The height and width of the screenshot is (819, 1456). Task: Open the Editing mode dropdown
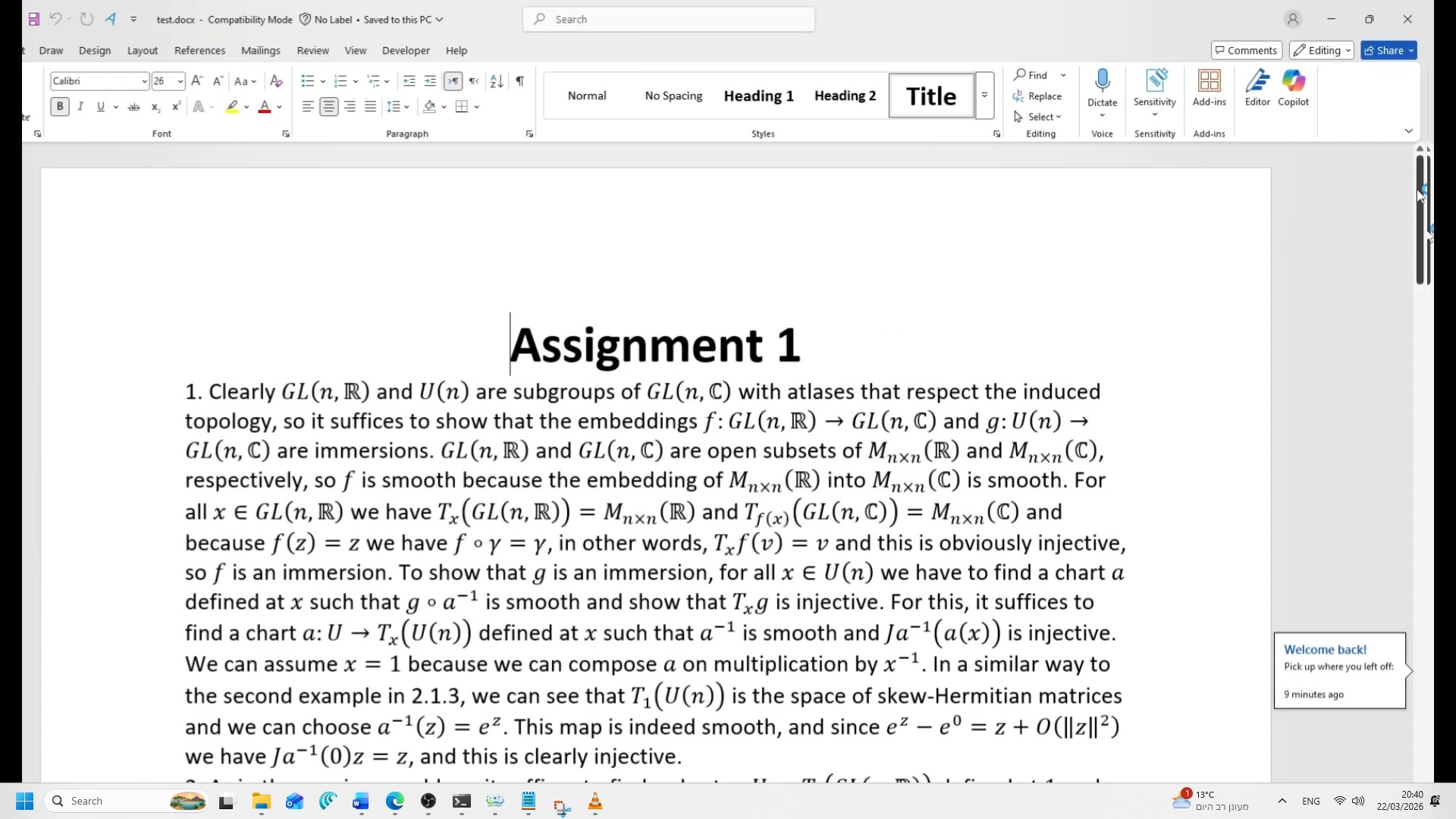(1322, 51)
